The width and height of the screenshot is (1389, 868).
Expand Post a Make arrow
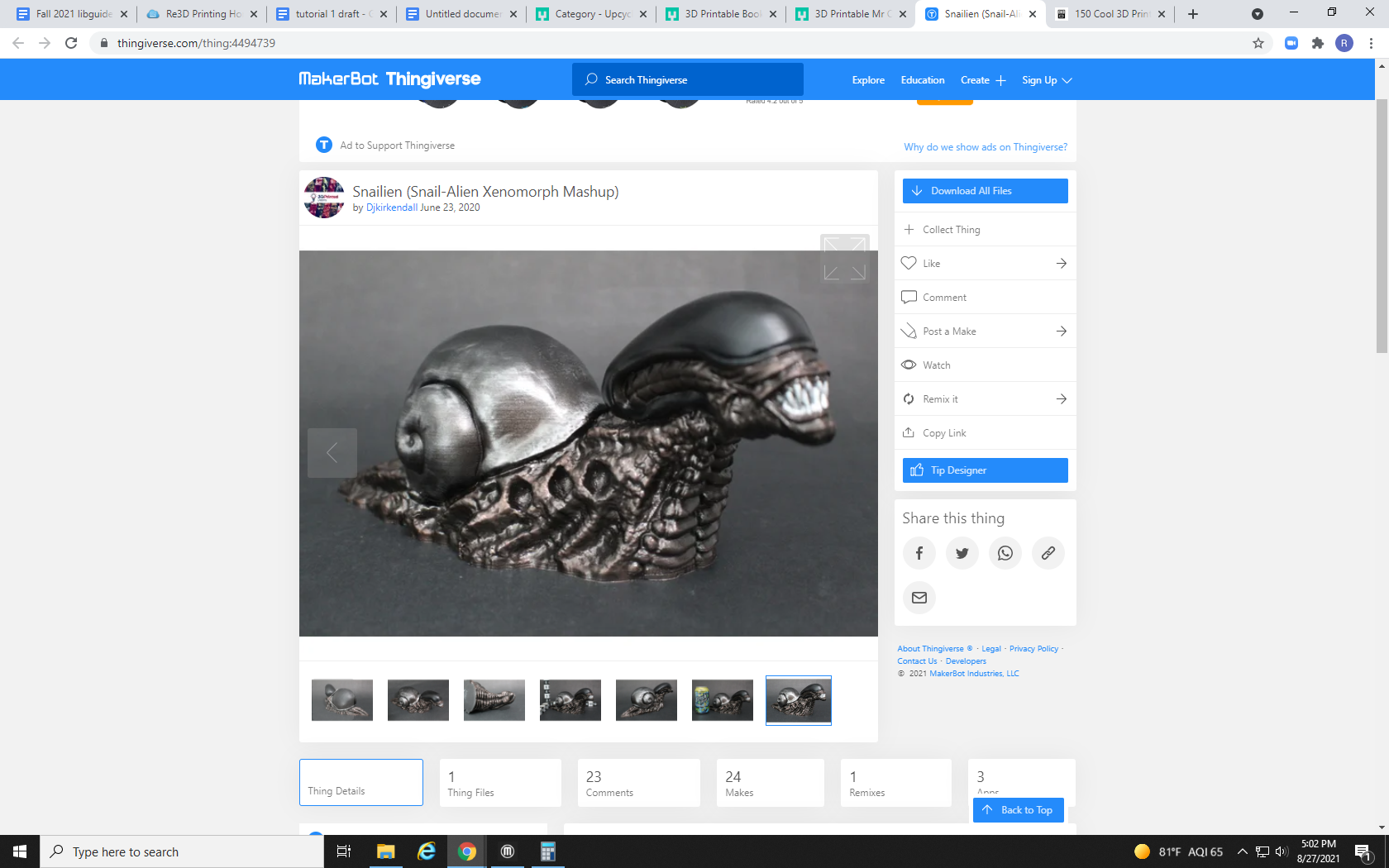click(x=1062, y=331)
